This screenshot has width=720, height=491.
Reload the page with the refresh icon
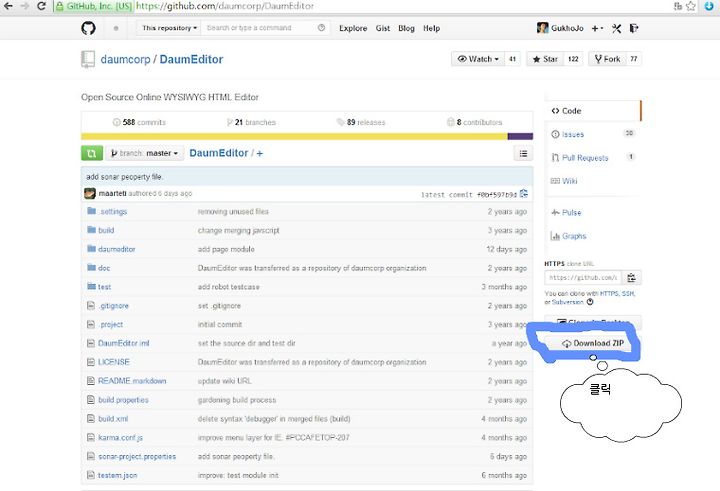point(41,6)
